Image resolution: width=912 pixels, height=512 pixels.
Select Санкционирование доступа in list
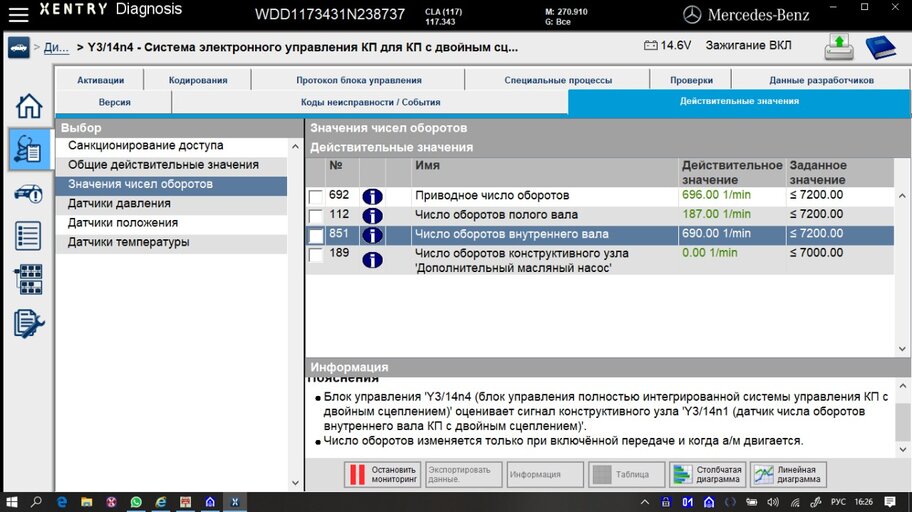click(171, 146)
